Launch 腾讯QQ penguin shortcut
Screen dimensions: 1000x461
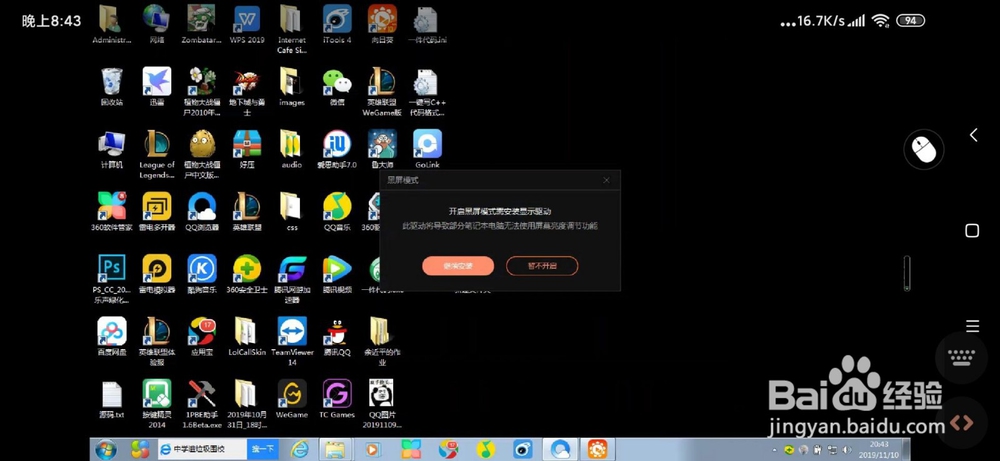[x=337, y=336]
